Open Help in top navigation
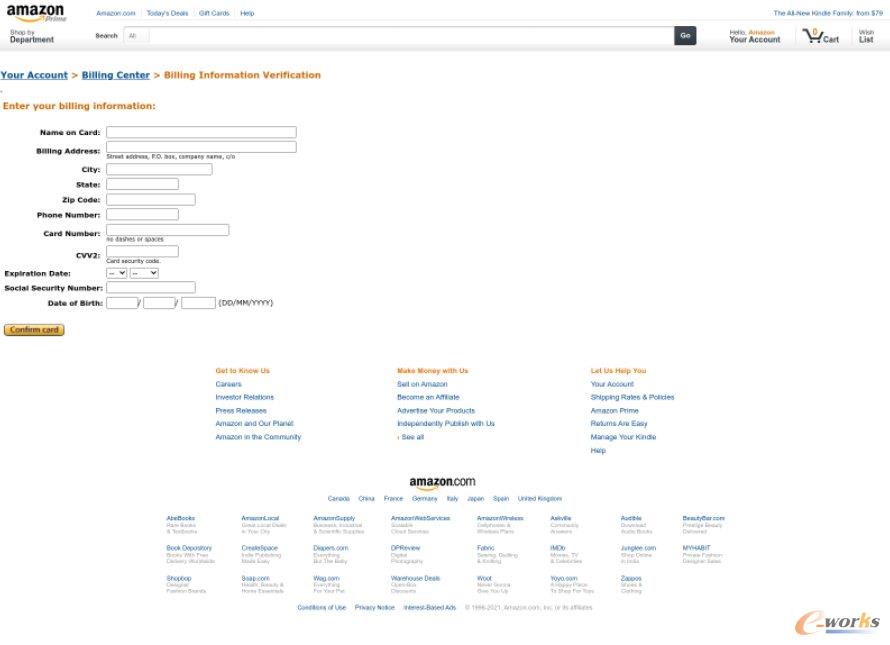 tap(247, 13)
